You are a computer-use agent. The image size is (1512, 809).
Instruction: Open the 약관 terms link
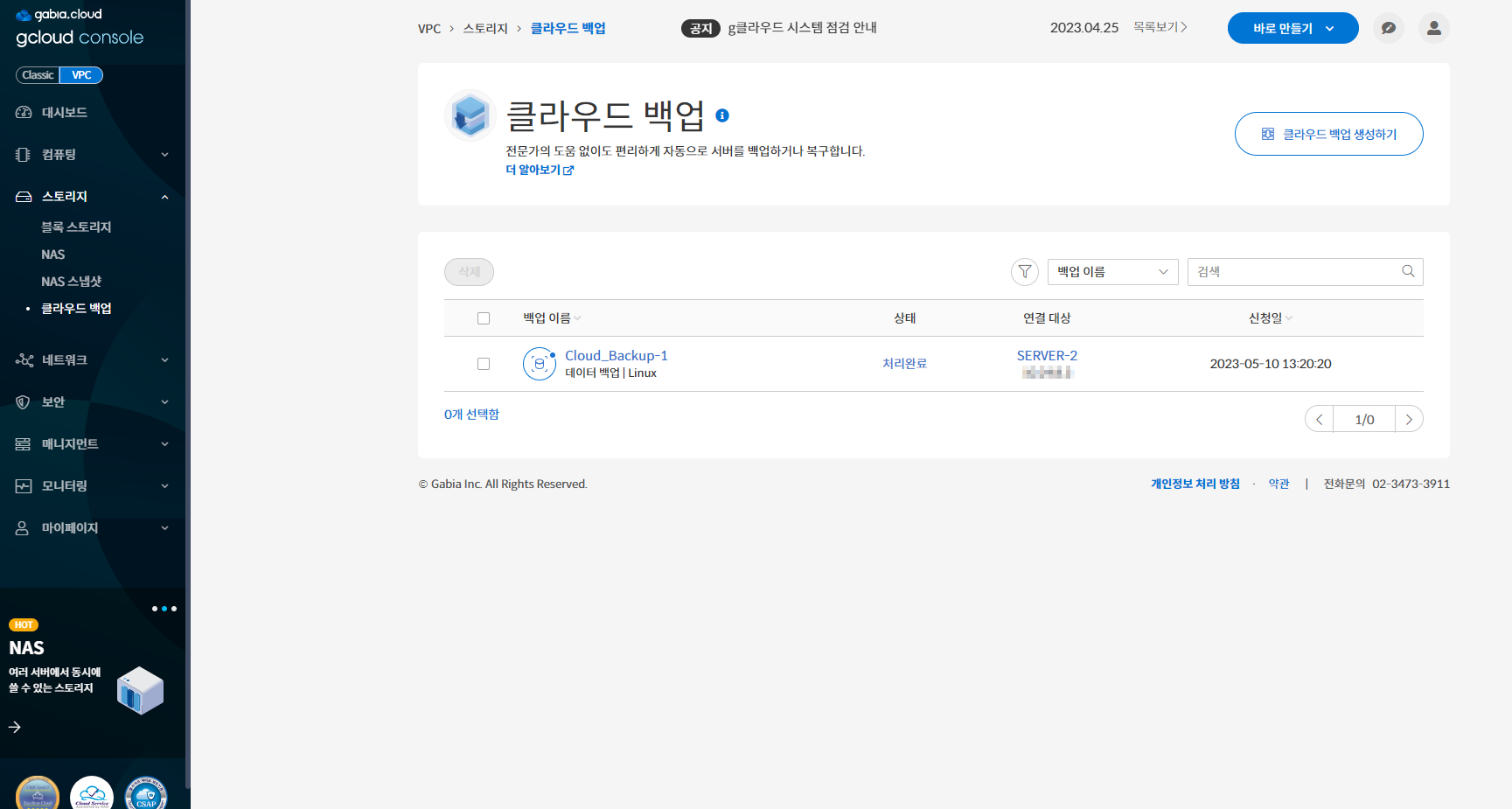click(1279, 484)
